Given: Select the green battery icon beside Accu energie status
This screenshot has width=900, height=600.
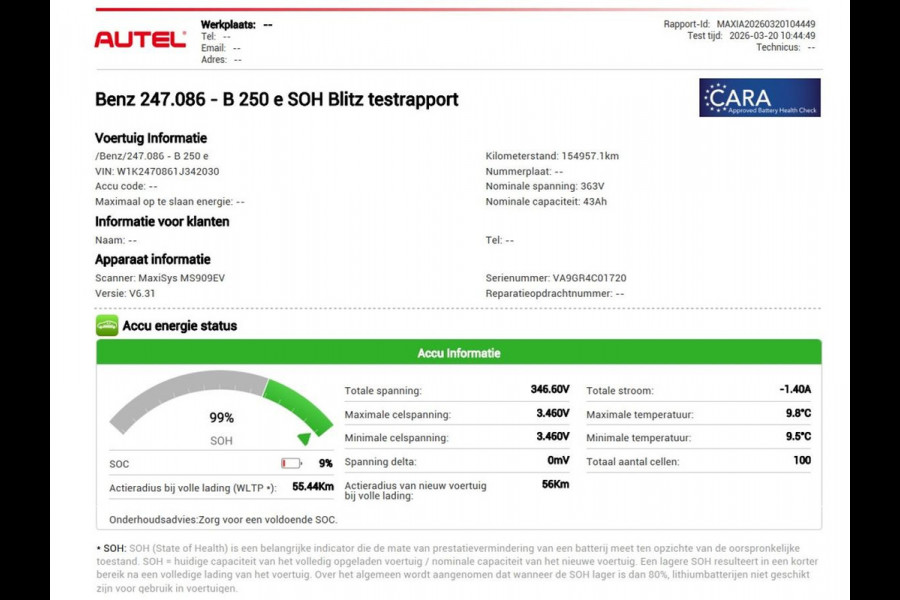Looking at the screenshot, I should (x=105, y=325).
